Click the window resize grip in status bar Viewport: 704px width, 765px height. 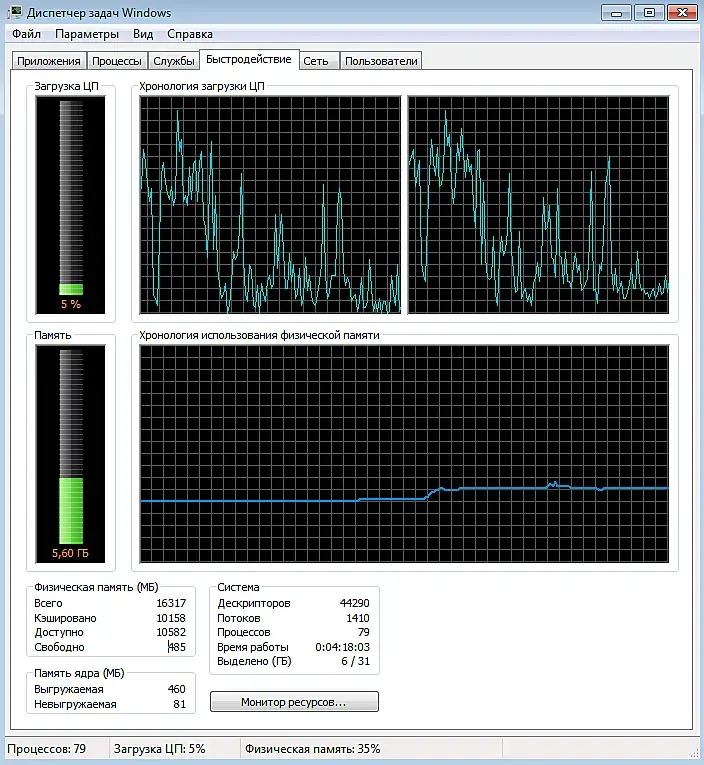[694, 754]
